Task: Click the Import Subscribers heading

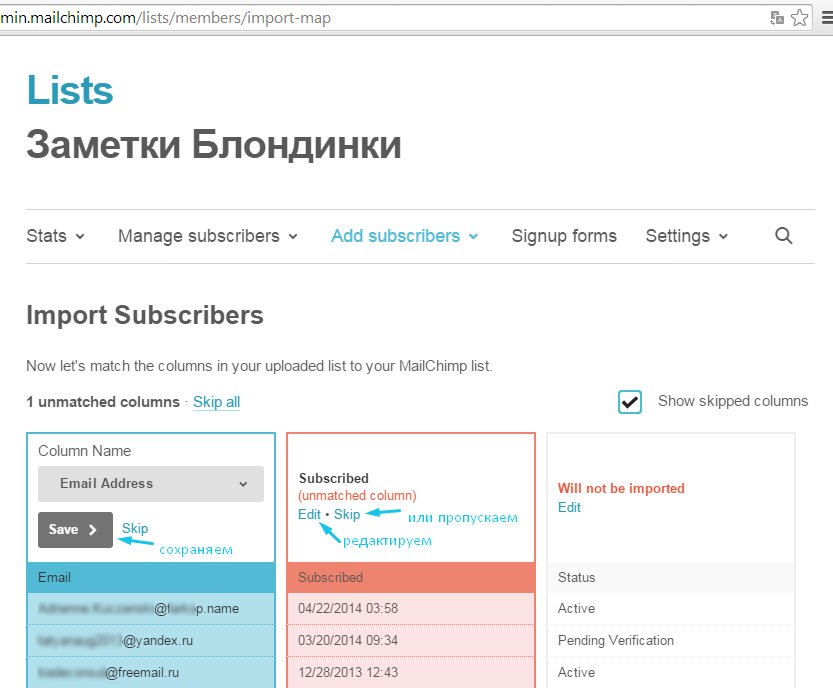Action: [145, 315]
